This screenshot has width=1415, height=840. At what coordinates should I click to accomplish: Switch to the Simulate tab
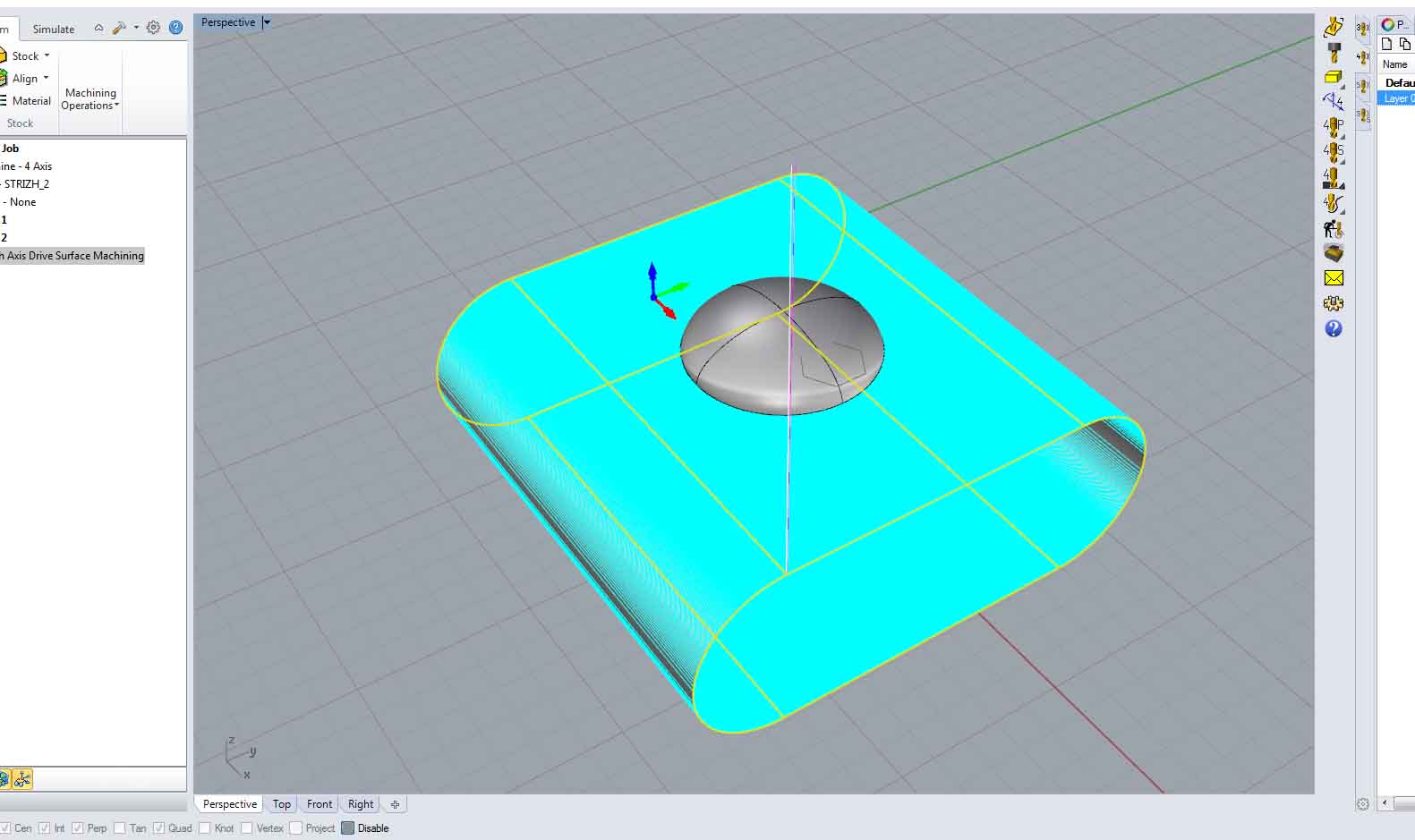pyautogui.click(x=54, y=29)
